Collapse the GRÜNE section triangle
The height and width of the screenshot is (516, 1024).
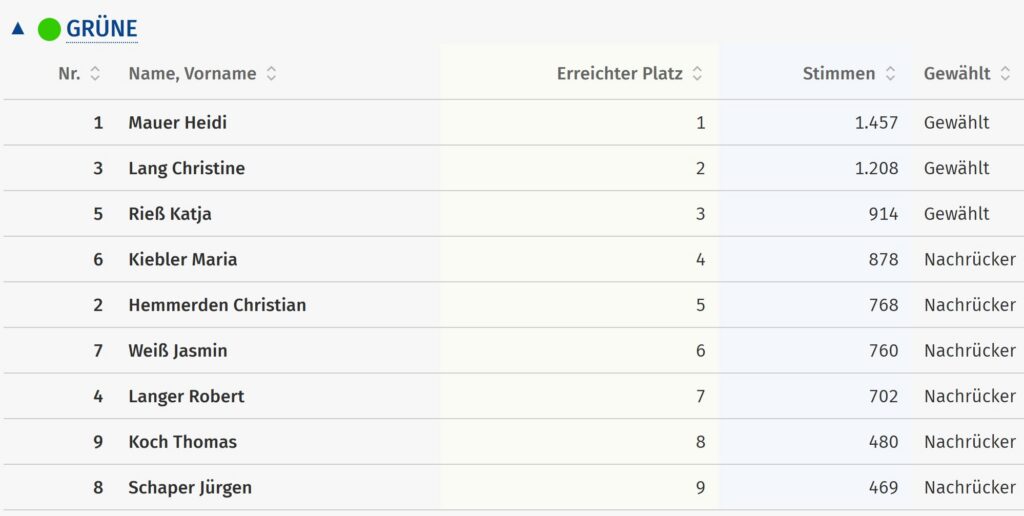[x=17, y=29]
